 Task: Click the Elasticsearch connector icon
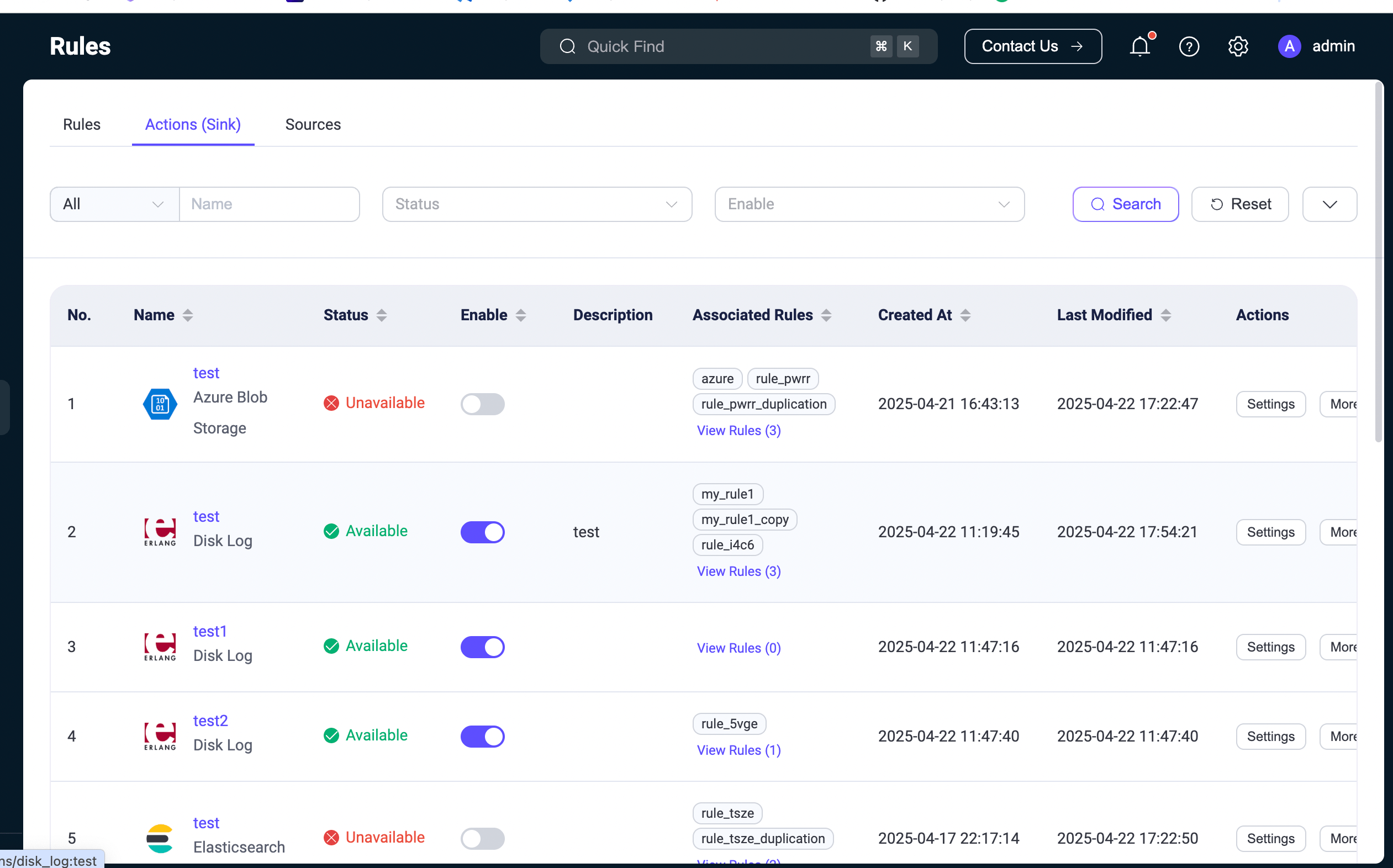pos(160,838)
